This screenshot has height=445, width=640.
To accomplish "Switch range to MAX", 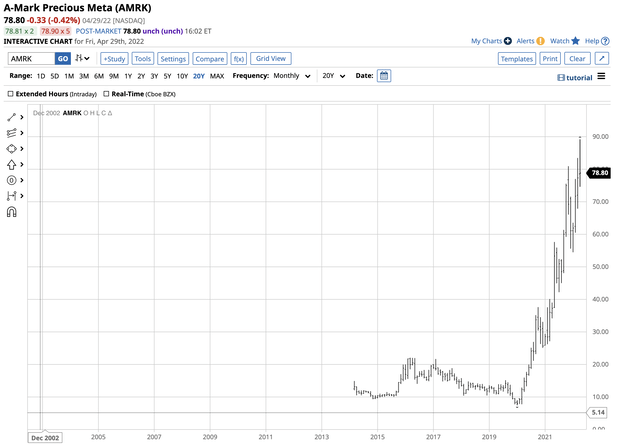I will point(216,76).
